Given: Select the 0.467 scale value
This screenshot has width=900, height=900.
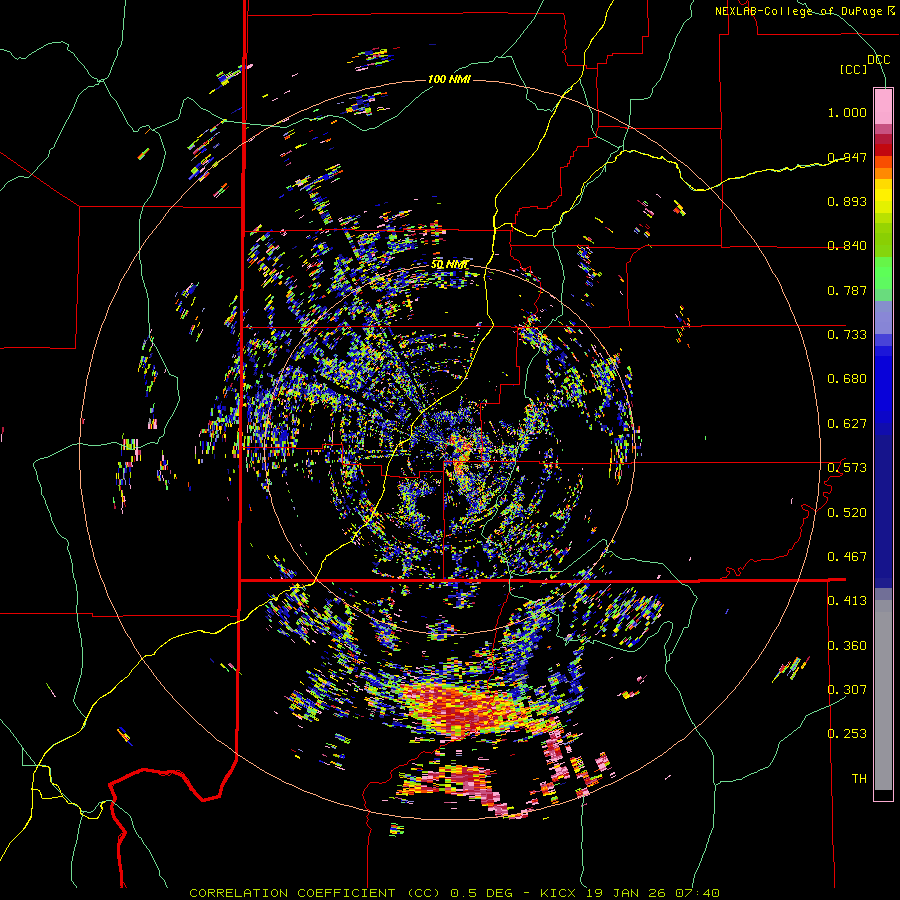Looking at the screenshot, I should click(x=847, y=557).
